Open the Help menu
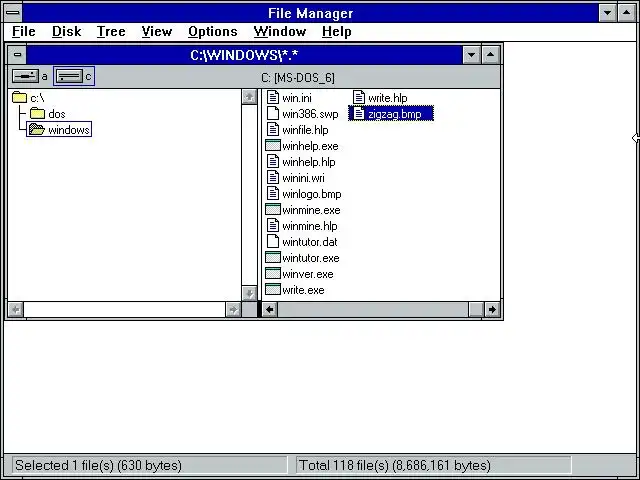This screenshot has height=480, width=640. (x=336, y=31)
